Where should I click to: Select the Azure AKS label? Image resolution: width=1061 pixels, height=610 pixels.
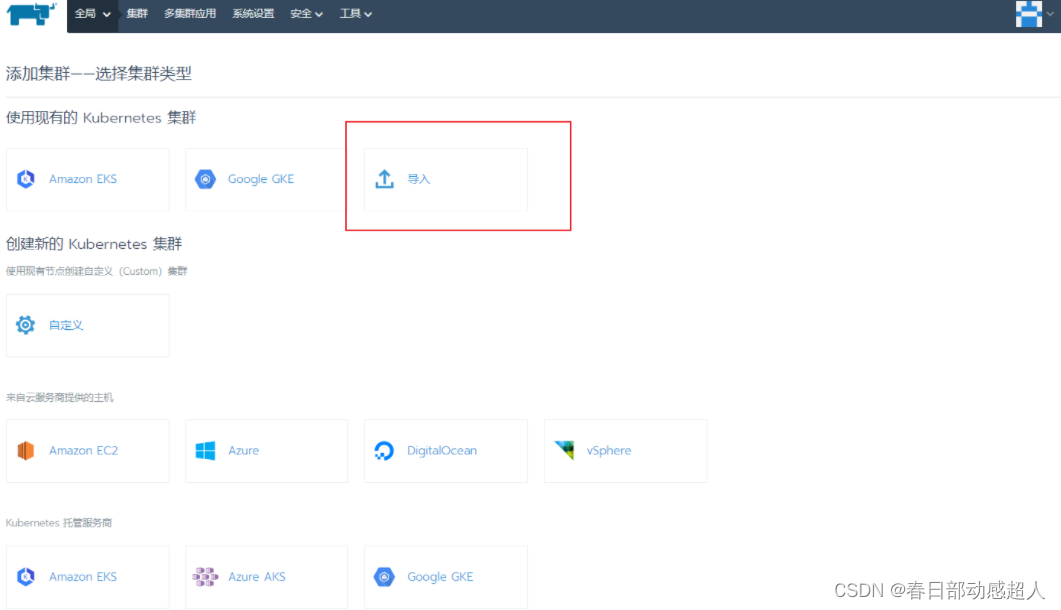256,577
